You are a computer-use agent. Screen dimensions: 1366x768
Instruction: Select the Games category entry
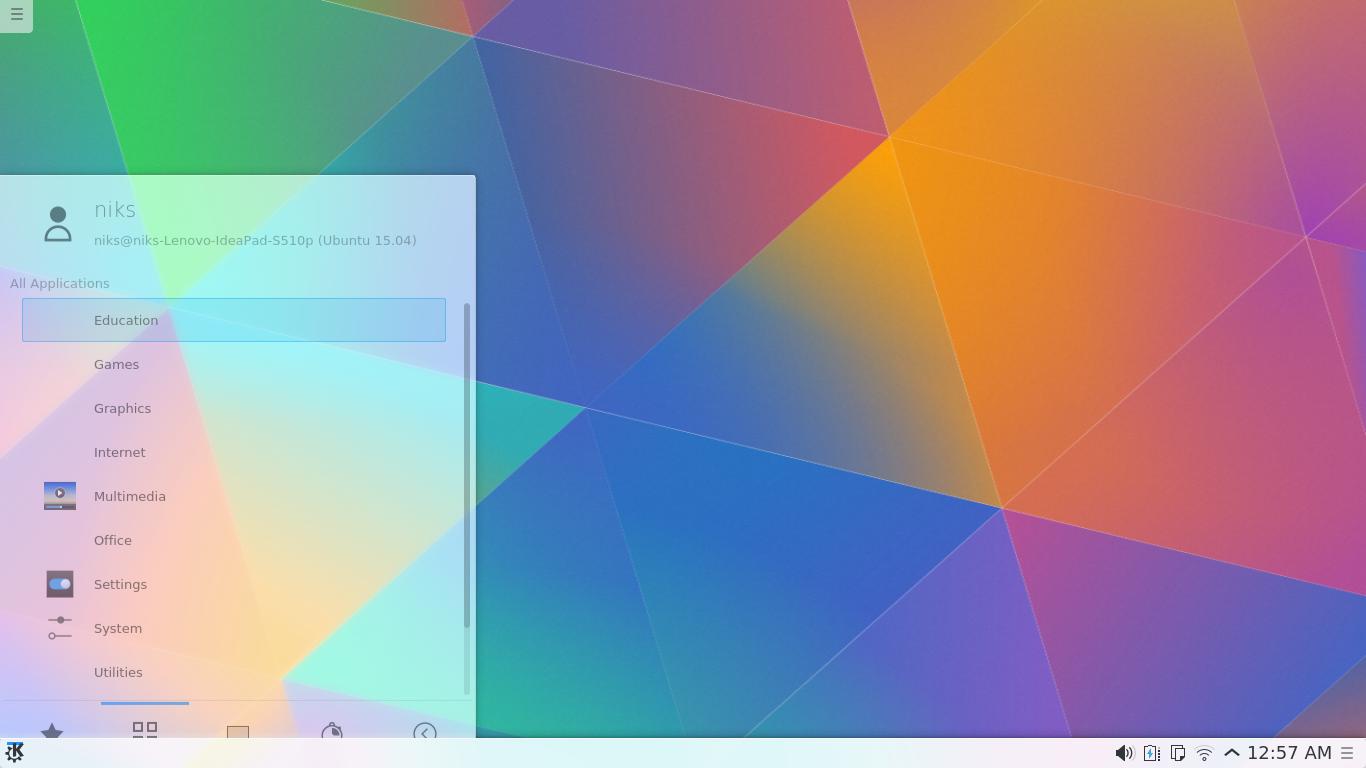coord(116,364)
